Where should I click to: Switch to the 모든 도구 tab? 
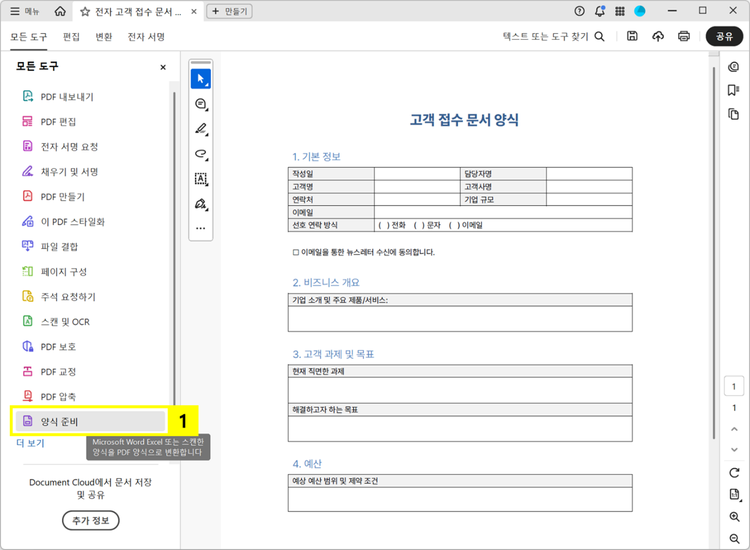29,37
